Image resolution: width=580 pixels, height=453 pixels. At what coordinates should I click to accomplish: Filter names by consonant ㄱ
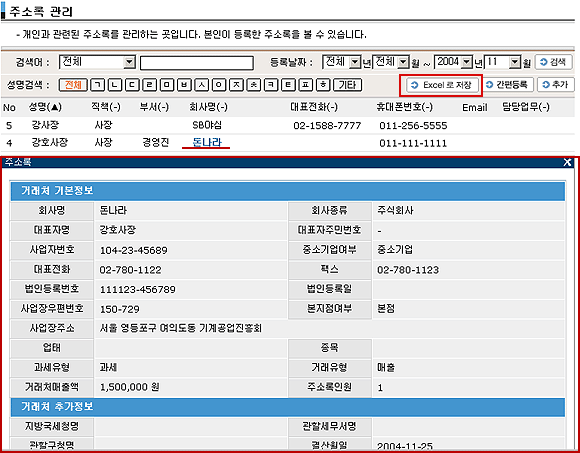[x=98, y=85]
